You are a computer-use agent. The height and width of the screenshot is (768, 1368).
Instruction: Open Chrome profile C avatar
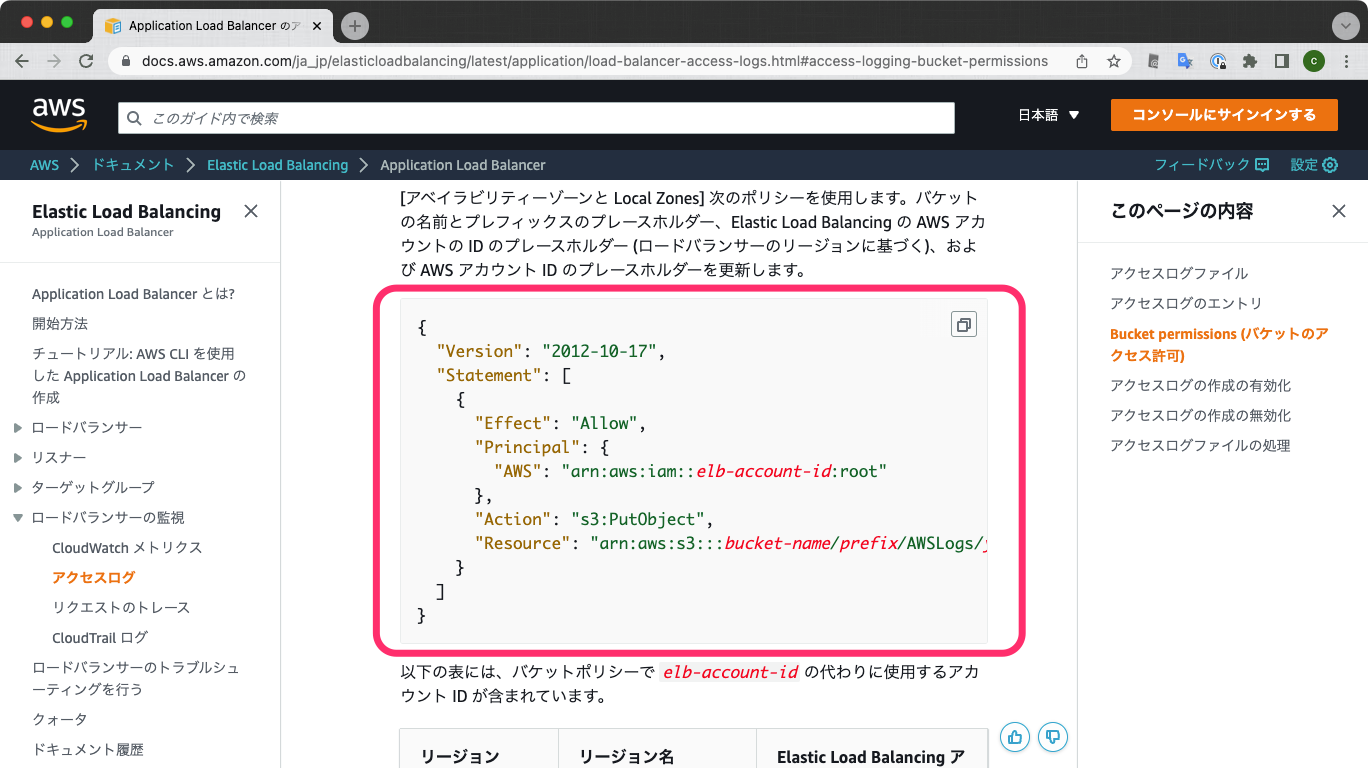[x=1314, y=61]
